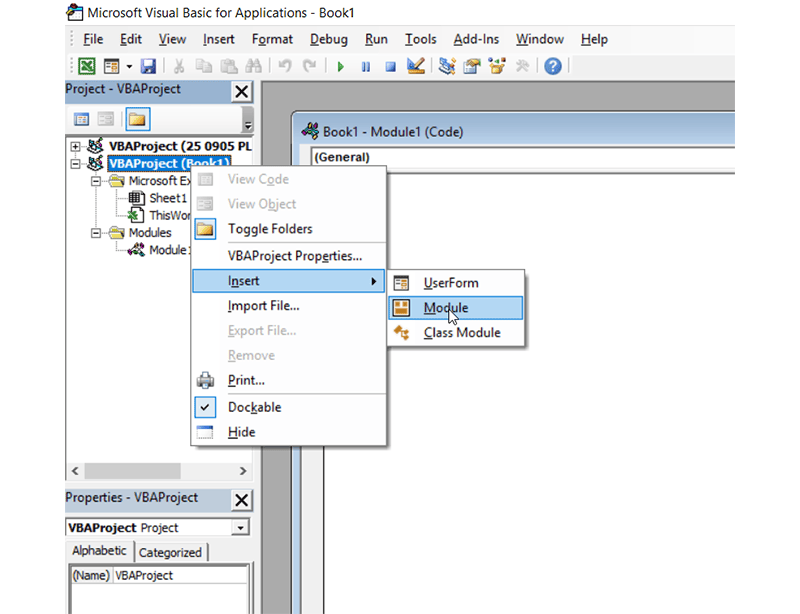This screenshot has width=800, height=614.
Task: Choose Hide in the context menu
Action: coord(288,432)
